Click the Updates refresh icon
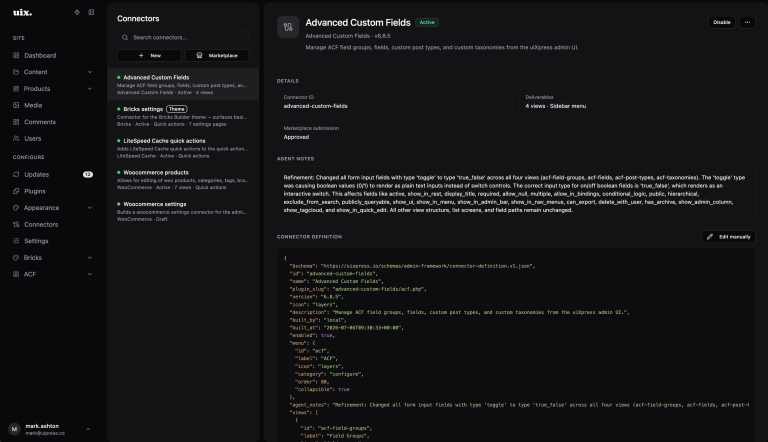 16,174
